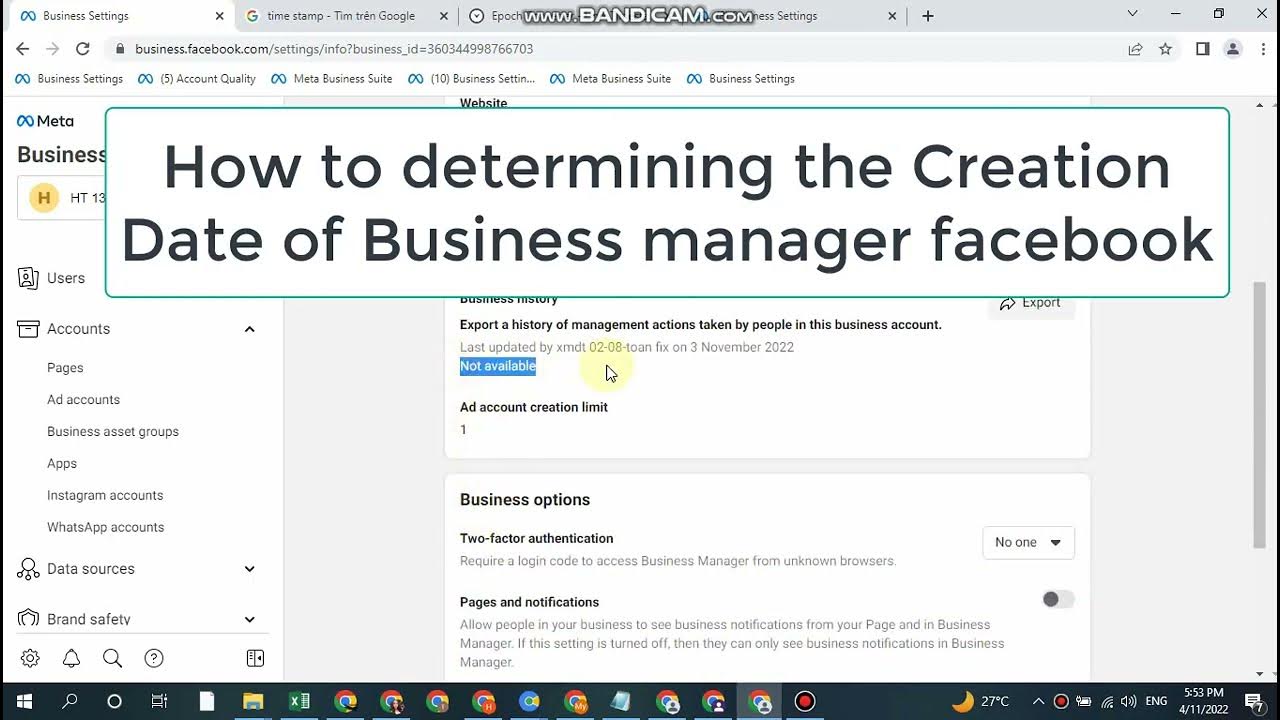
Task: Switch the ENG input language
Action: (x=1156, y=701)
